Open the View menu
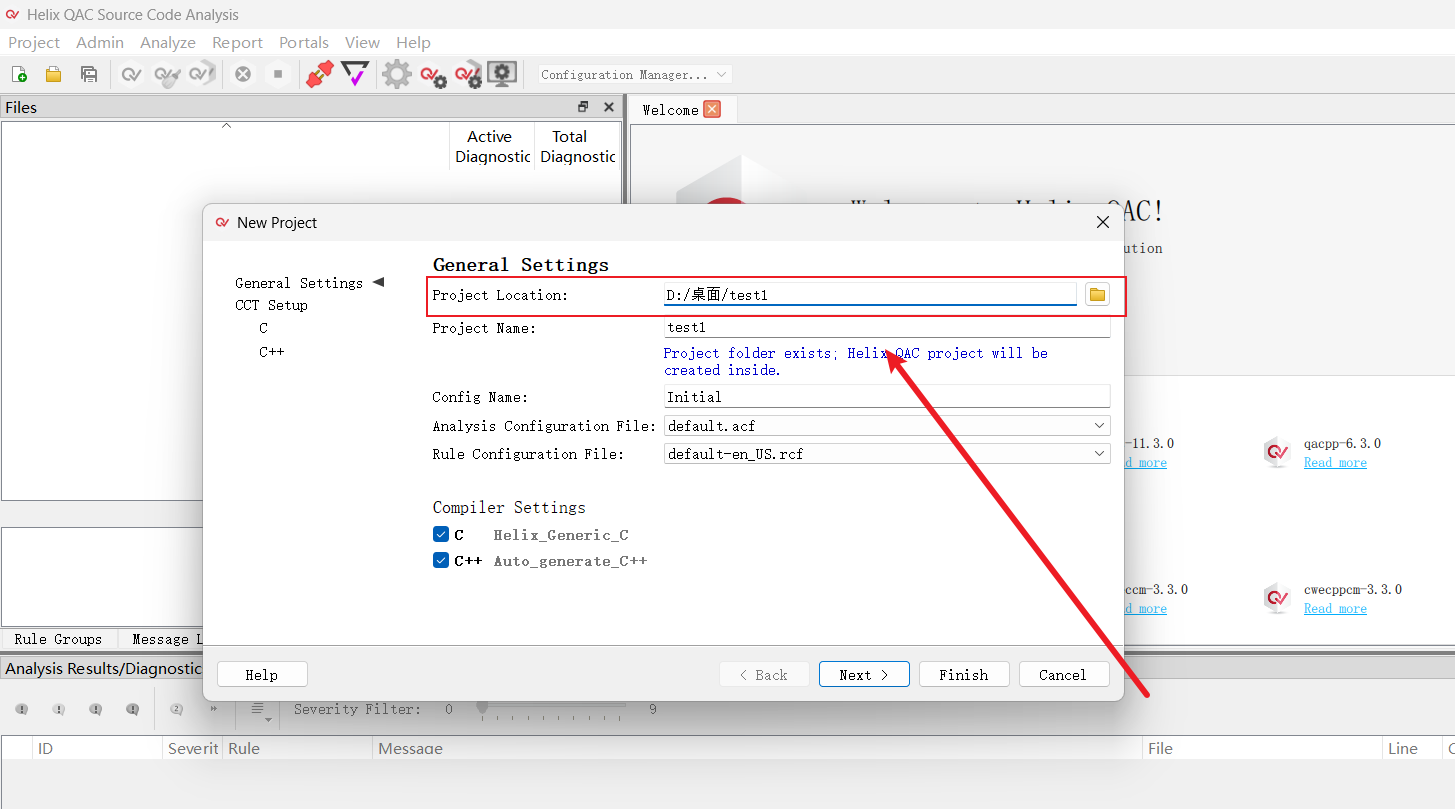1455x809 pixels. (x=362, y=42)
